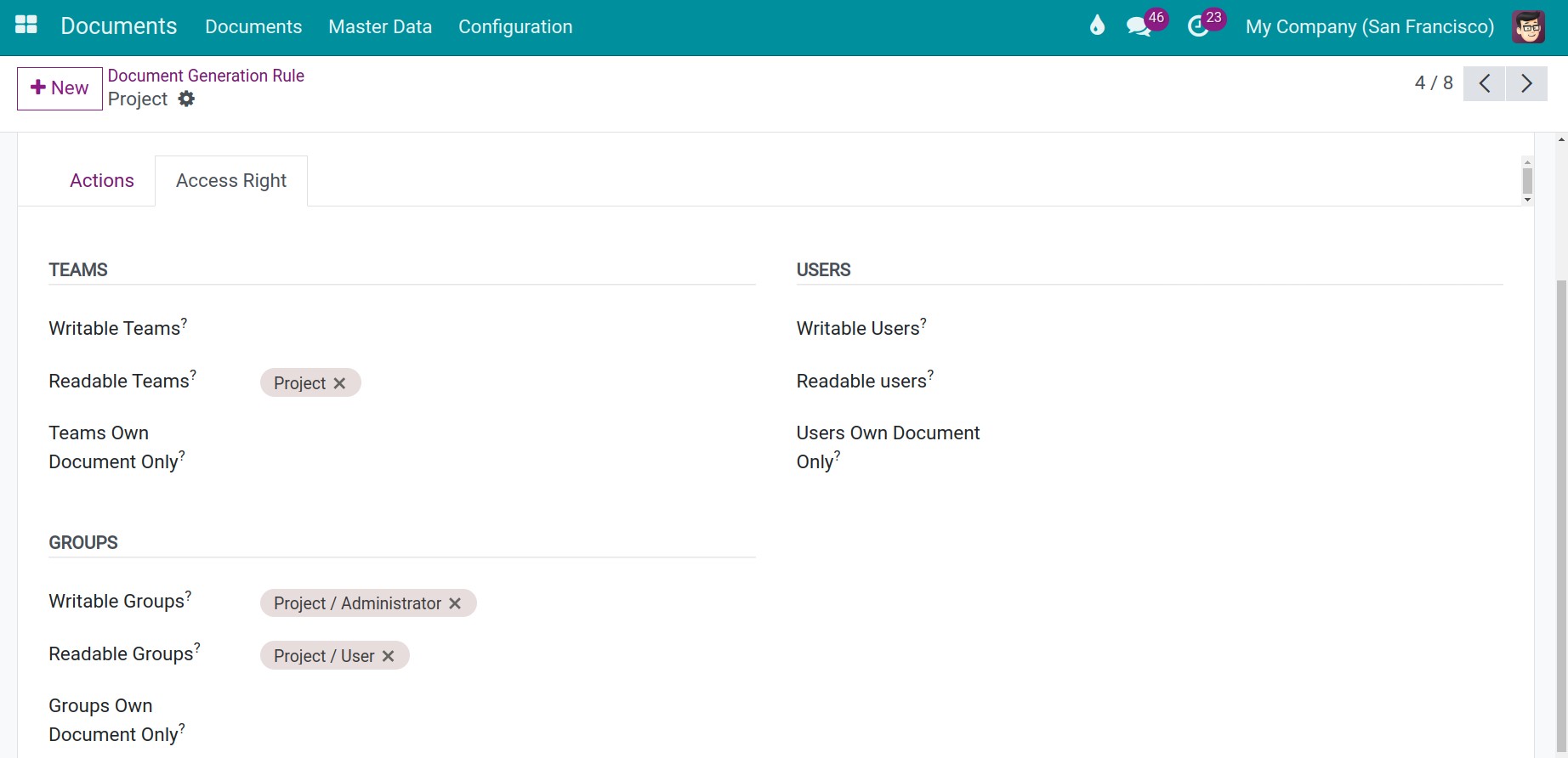
Task: Click the tab area scrollbar up arrow
Action: tap(1528, 161)
